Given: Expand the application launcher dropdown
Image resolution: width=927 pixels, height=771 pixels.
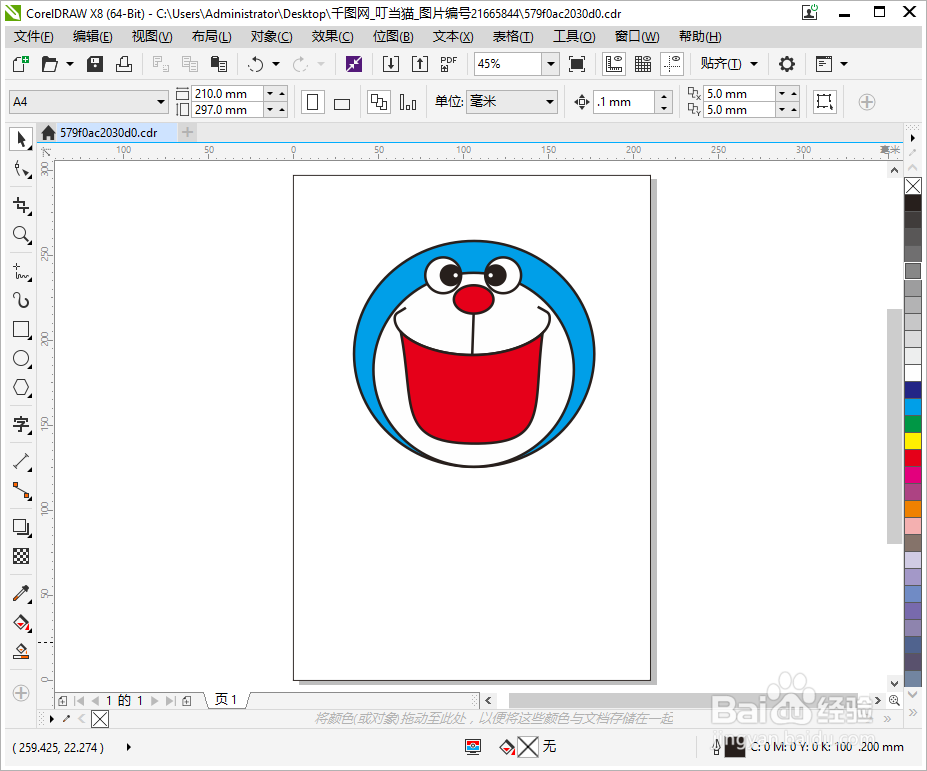Looking at the screenshot, I should (x=844, y=64).
